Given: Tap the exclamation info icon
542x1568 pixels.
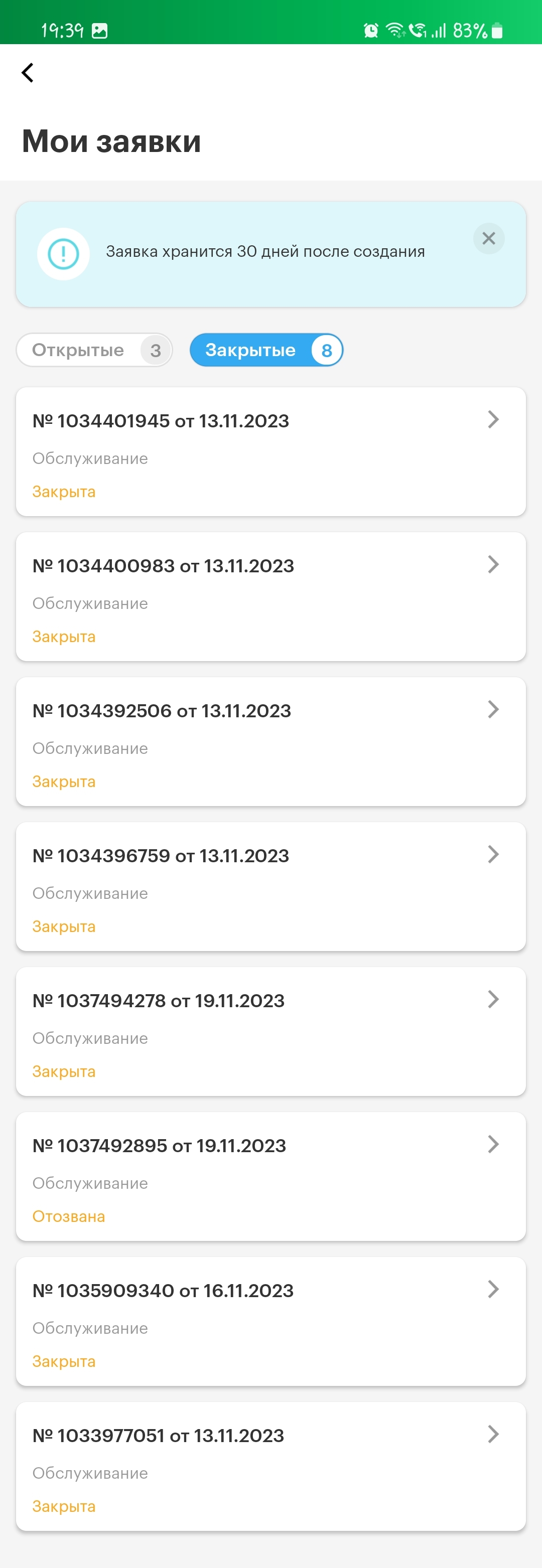Looking at the screenshot, I should [x=63, y=254].
